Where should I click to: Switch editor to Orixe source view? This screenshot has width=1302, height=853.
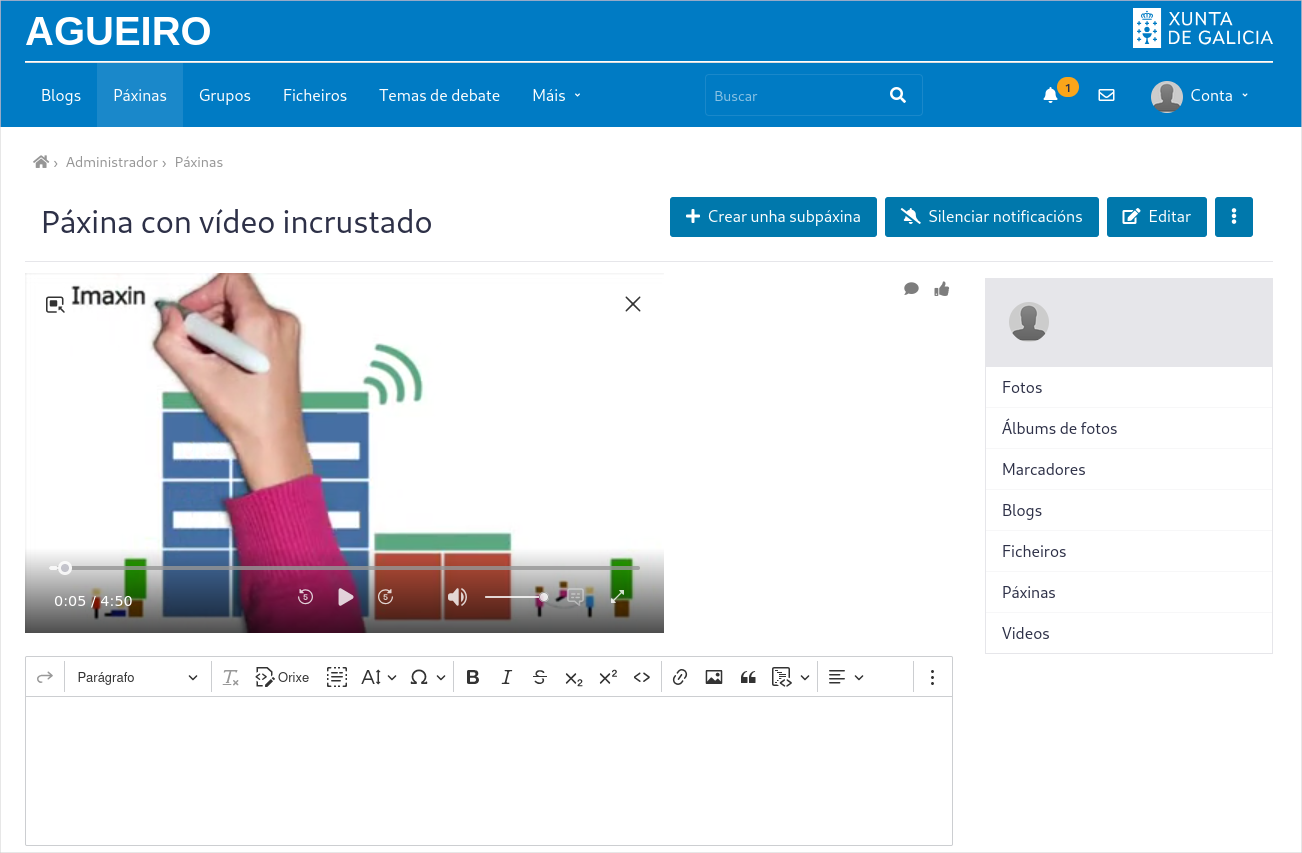tap(282, 677)
